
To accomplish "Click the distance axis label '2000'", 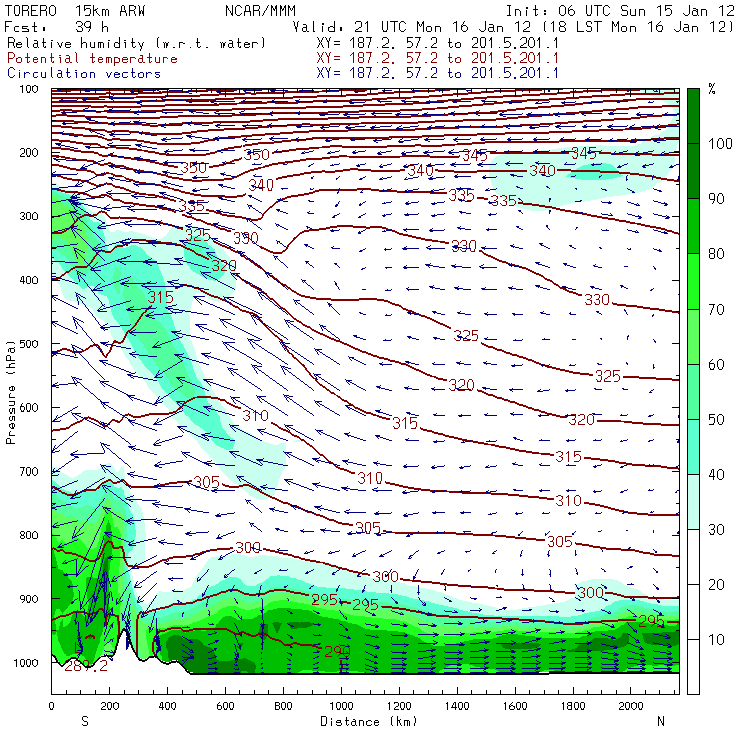I will 631,706.
